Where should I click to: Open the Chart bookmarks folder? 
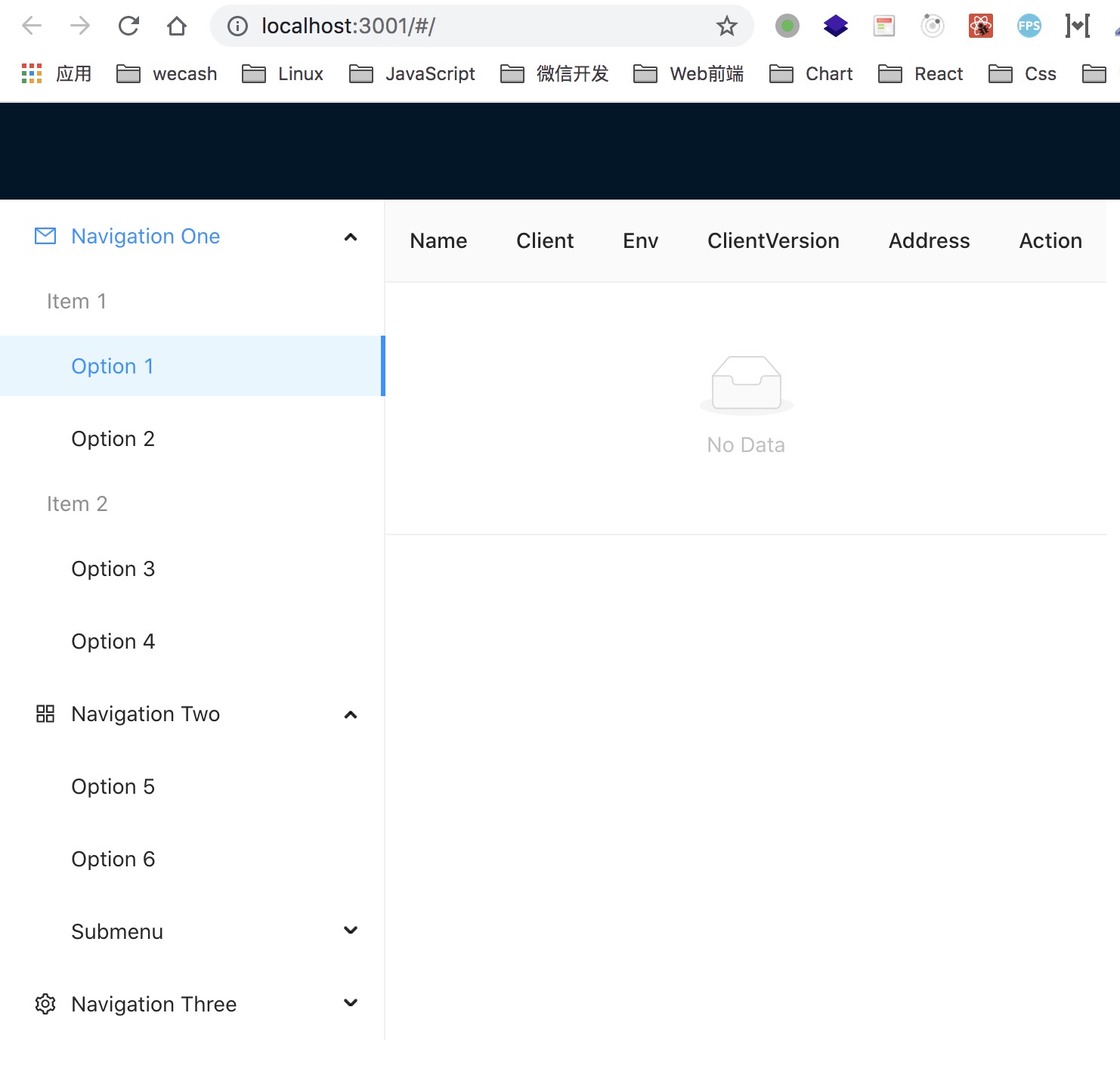point(810,74)
